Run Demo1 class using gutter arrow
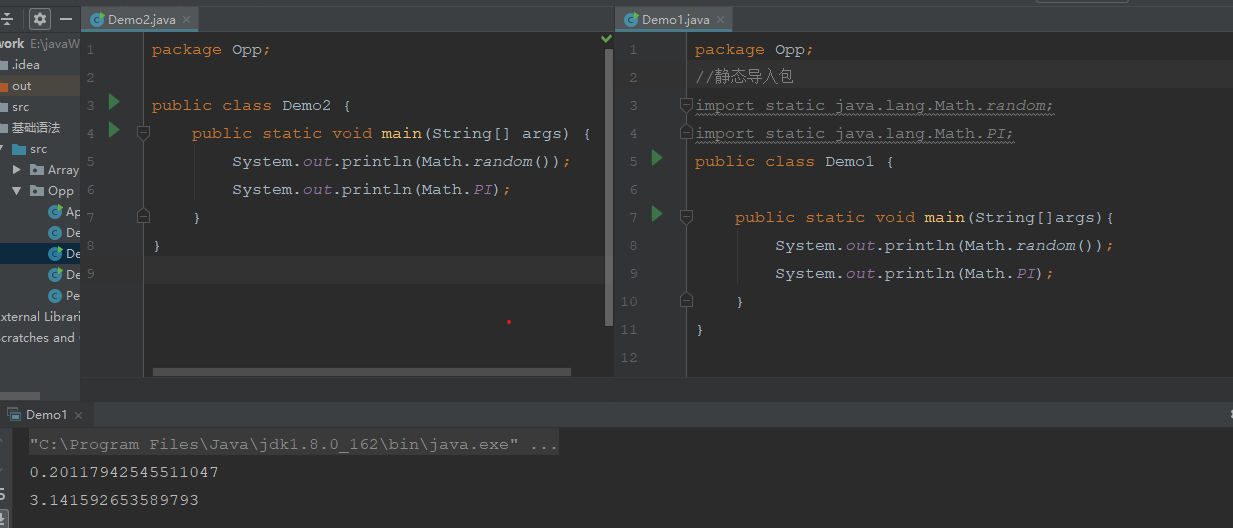This screenshot has height=528, width=1233. tap(657, 157)
